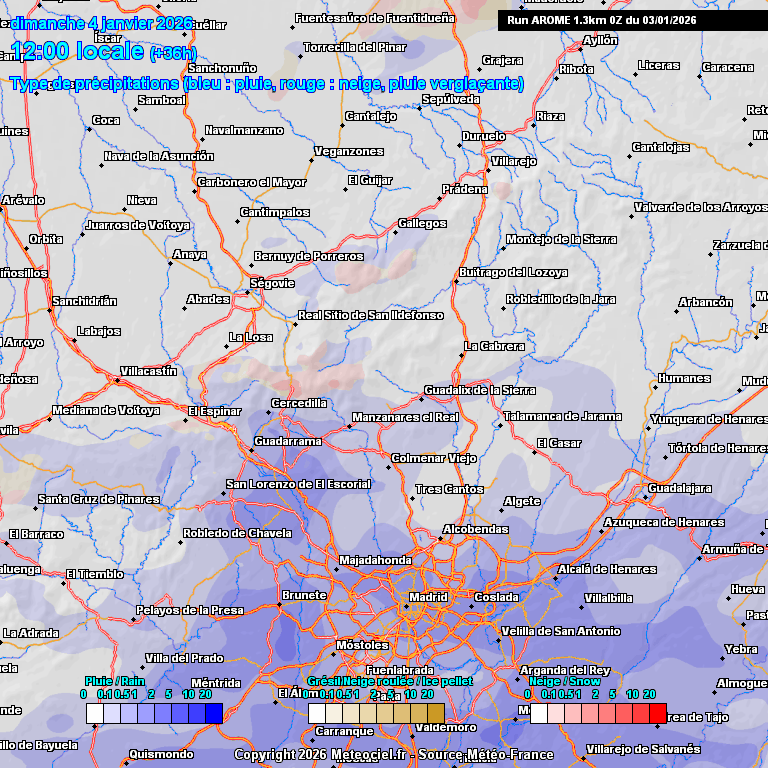The height and width of the screenshot is (768, 768).
Task: Select the white zero-value rain legend swatch
Action: 94,713
